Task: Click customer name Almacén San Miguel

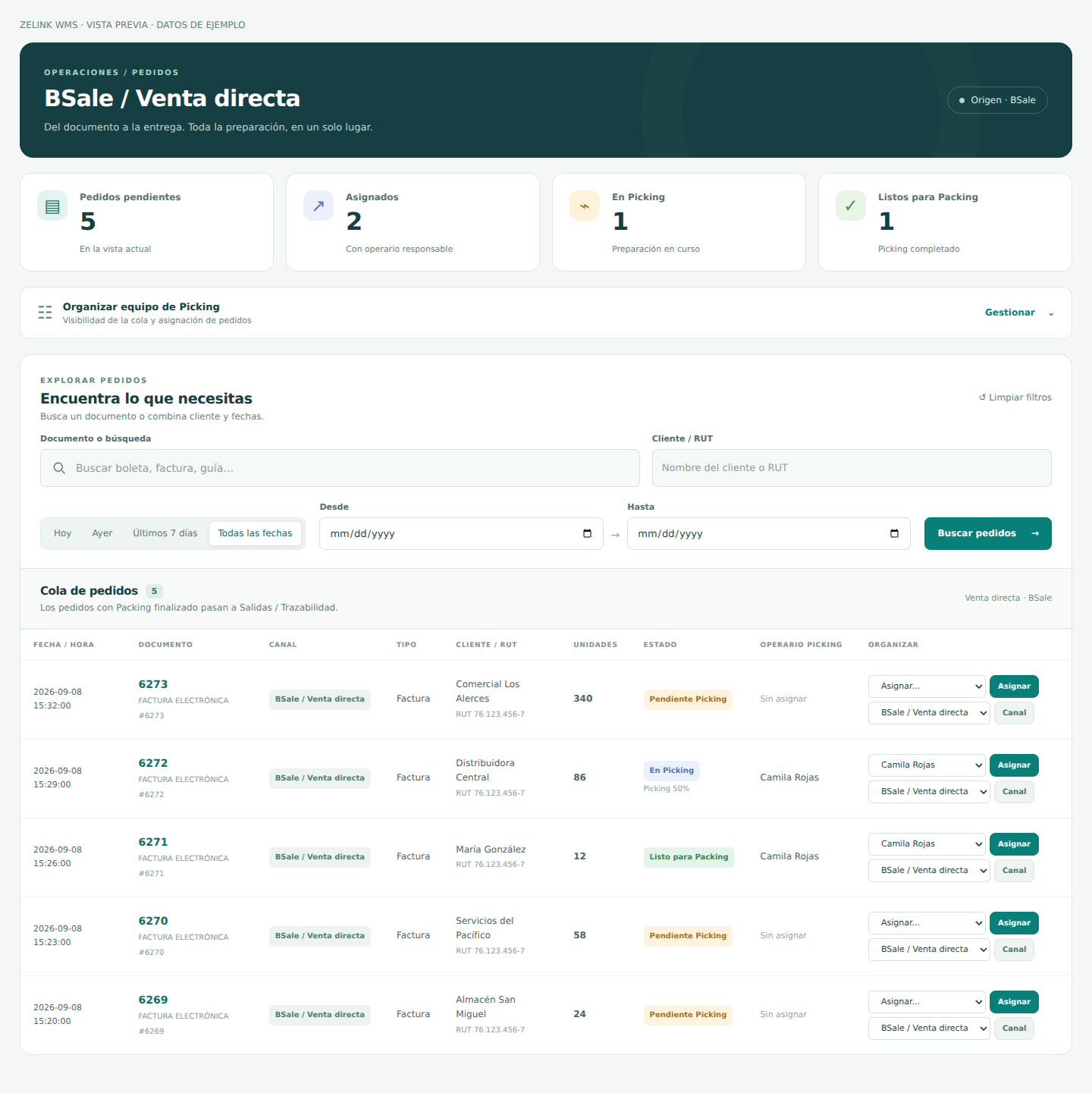Action: [x=485, y=1007]
